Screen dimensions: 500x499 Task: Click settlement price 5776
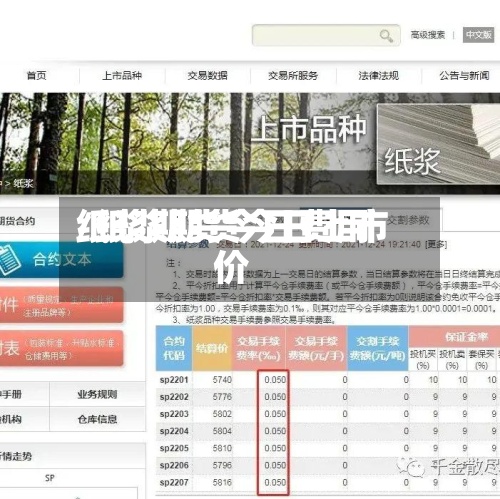222,397
